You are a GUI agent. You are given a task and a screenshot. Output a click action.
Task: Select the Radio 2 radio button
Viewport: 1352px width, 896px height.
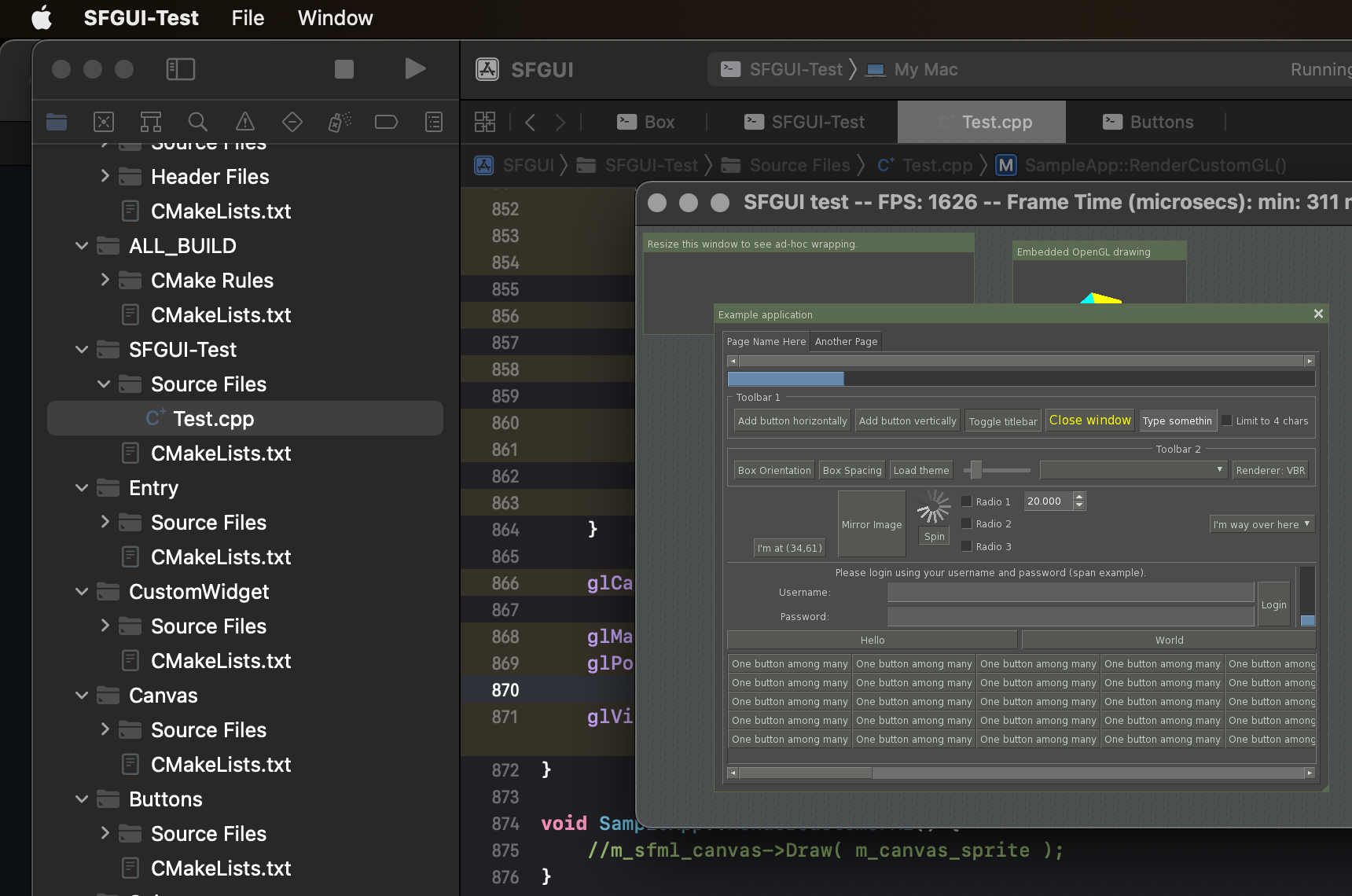tap(968, 523)
